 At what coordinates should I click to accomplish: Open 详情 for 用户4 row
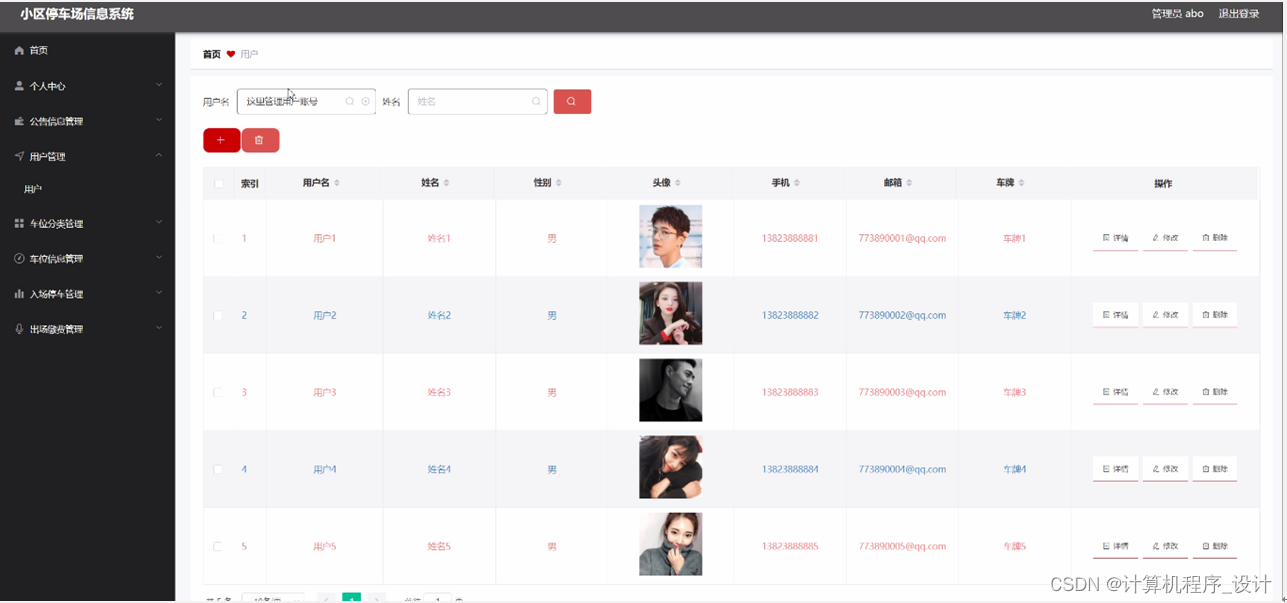[1115, 469]
